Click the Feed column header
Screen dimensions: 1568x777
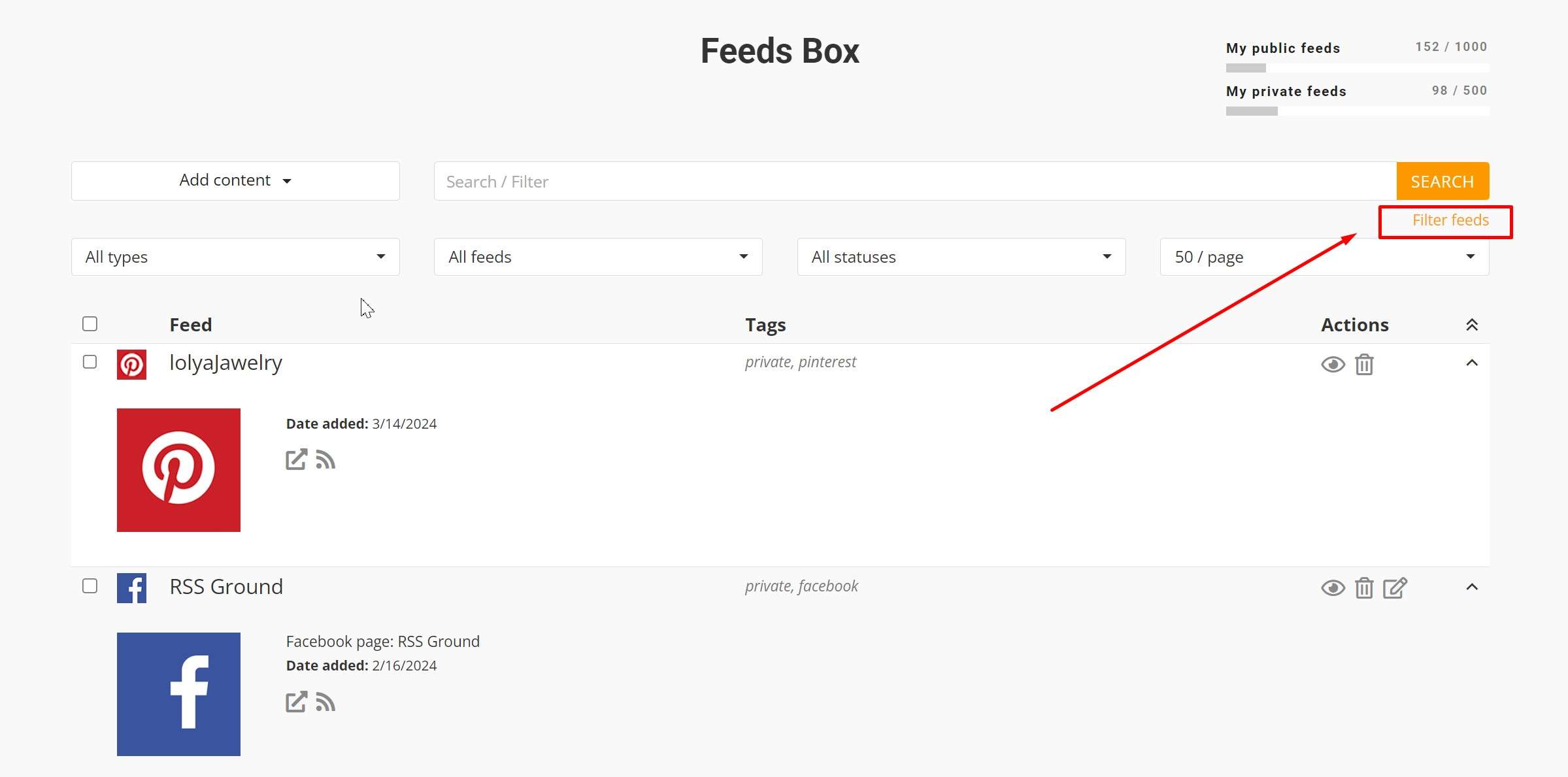coord(190,325)
